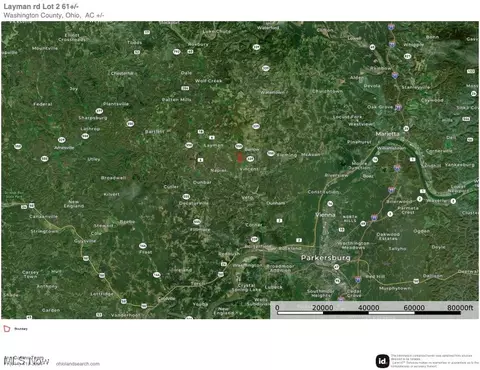The height and width of the screenshot is (370, 480).
Task: Open the black id. logo badge
Action: 382,361
